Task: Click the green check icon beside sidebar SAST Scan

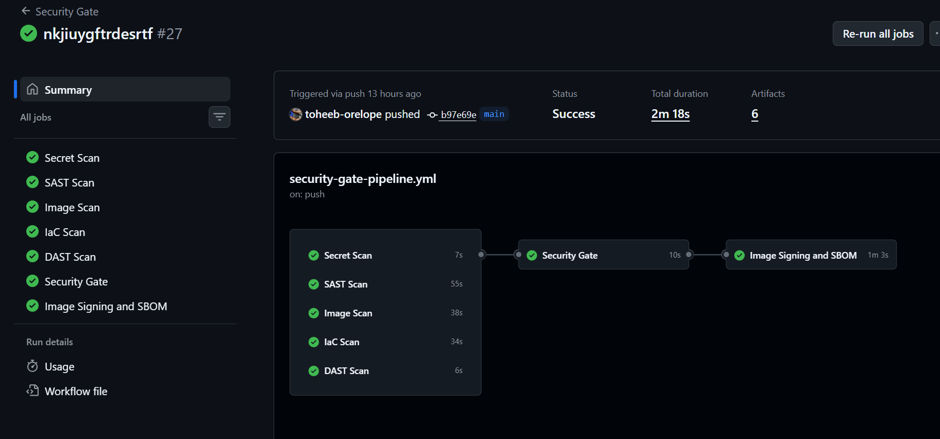Action: coord(32,182)
